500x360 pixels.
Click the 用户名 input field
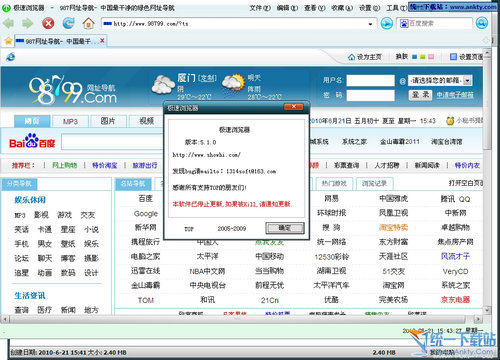click(x=370, y=80)
